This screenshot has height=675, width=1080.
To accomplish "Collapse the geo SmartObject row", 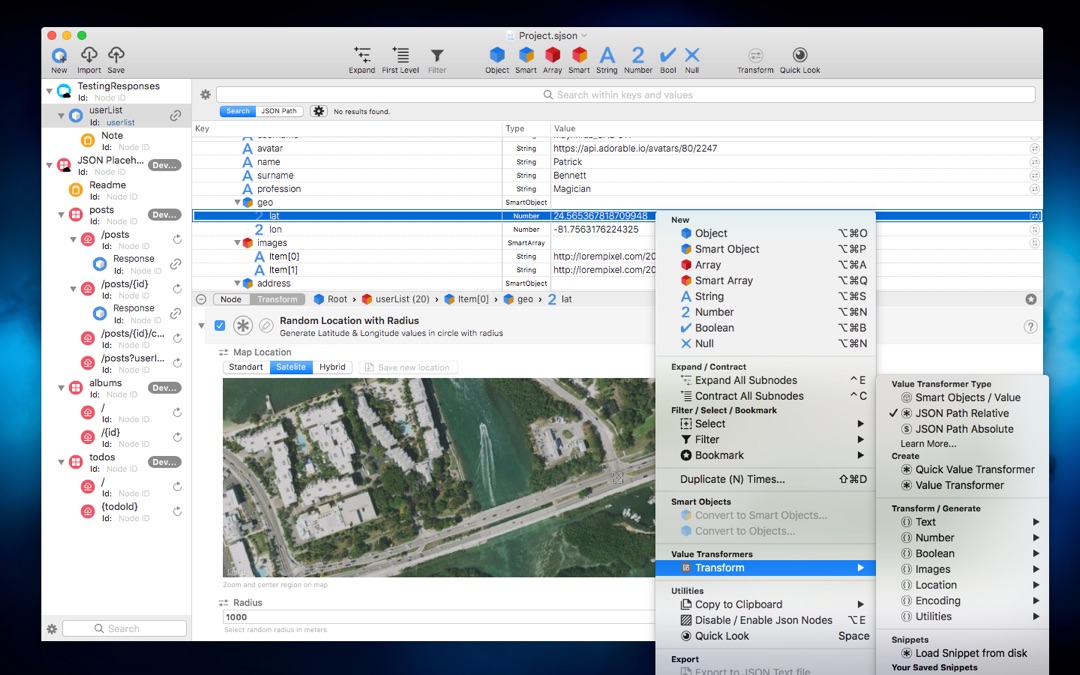I will click(237, 202).
